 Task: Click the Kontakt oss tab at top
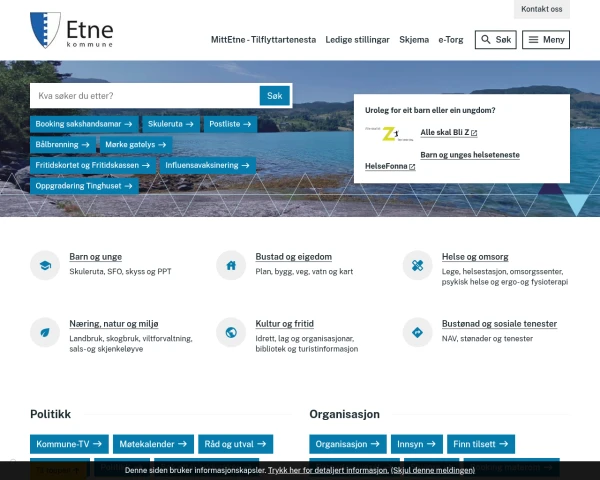tap(542, 9)
